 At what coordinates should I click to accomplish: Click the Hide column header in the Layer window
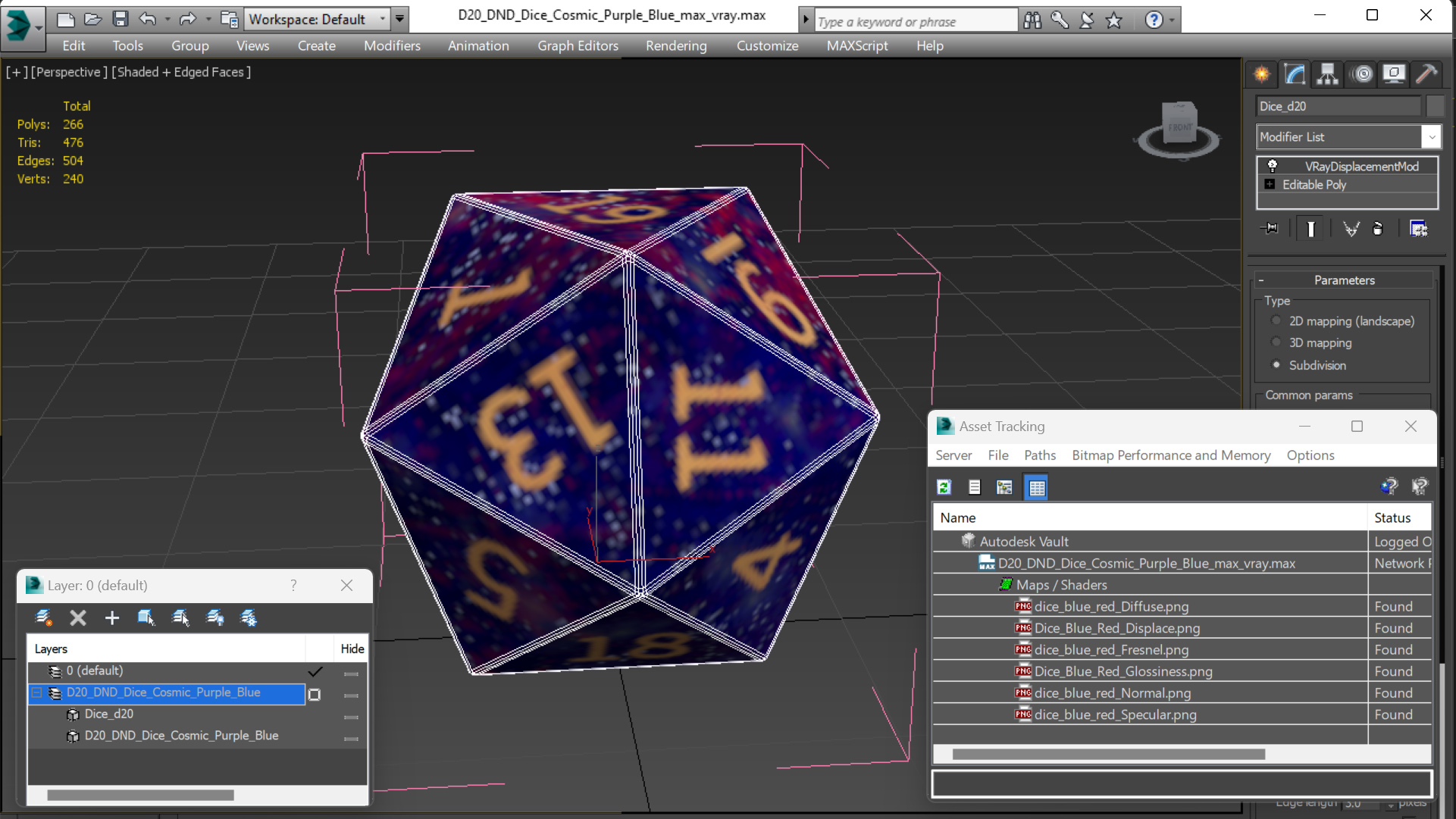click(x=352, y=649)
